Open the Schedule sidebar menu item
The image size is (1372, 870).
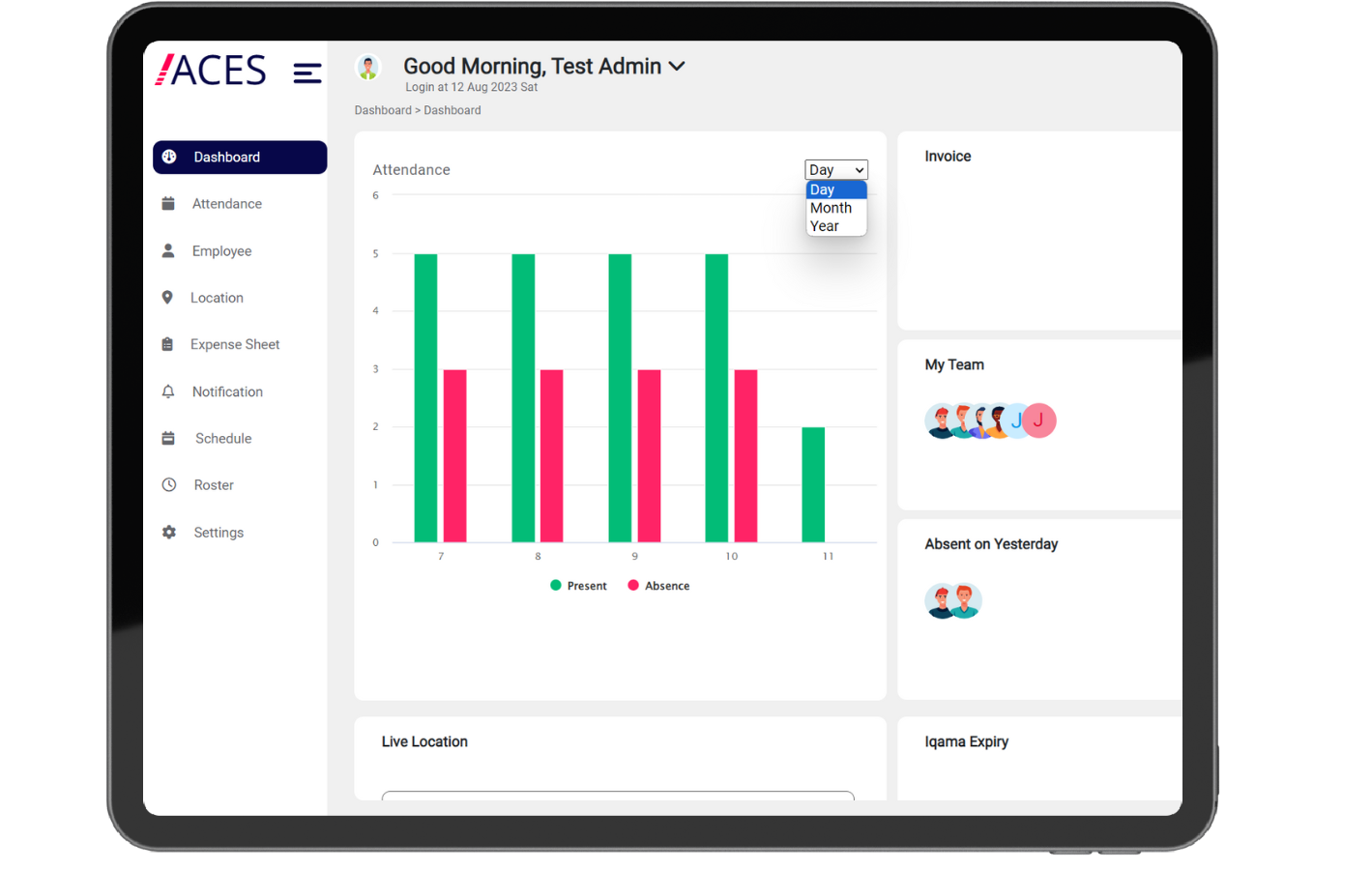click(223, 439)
